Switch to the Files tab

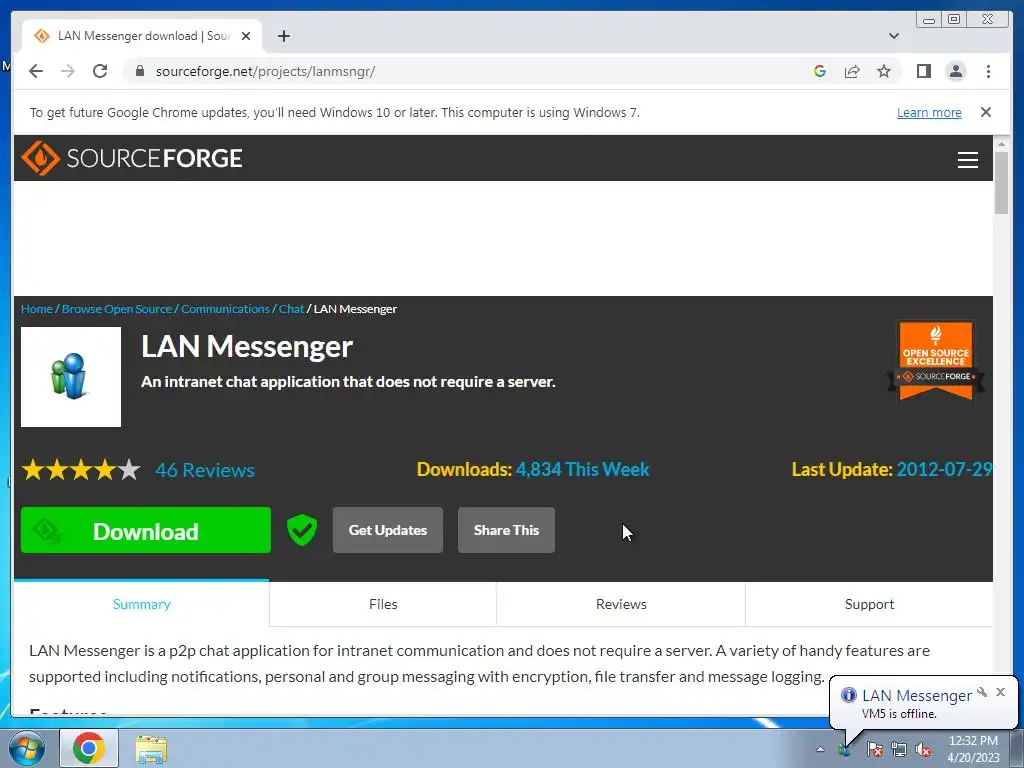point(383,604)
